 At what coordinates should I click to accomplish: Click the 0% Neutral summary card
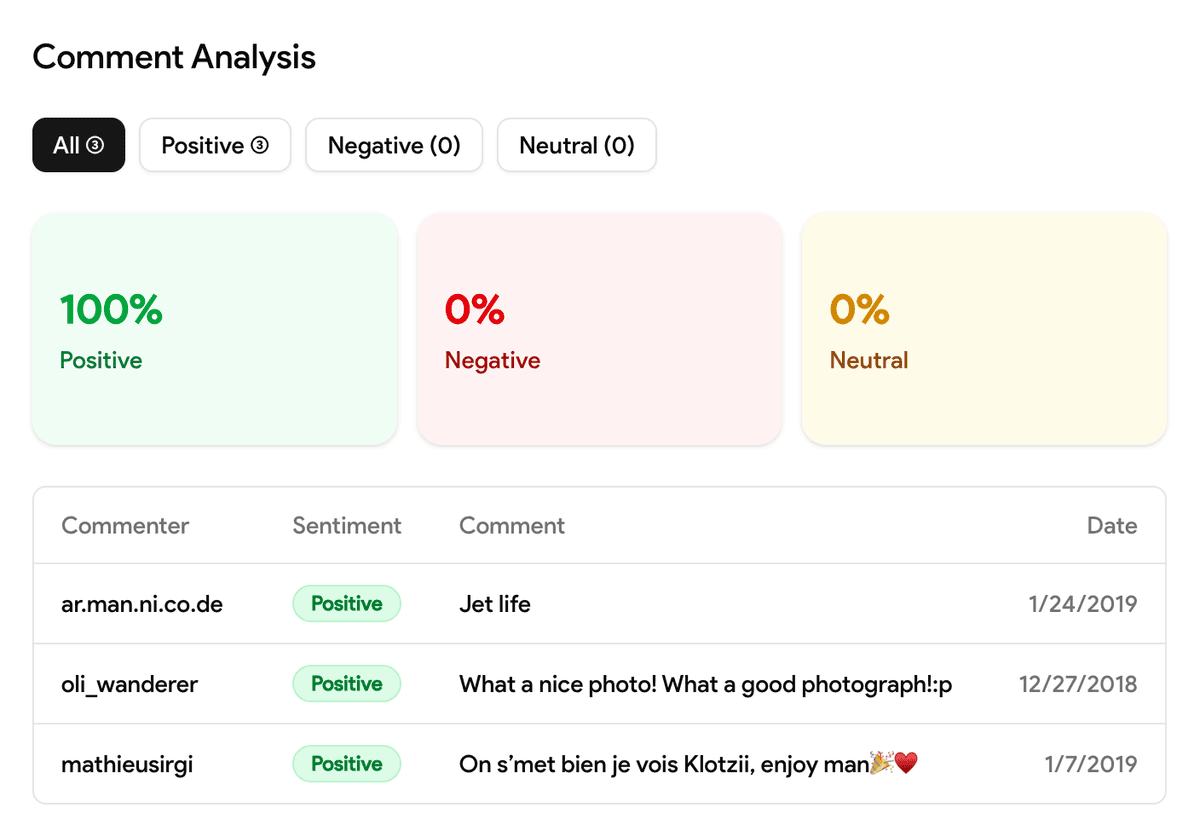tap(983, 328)
